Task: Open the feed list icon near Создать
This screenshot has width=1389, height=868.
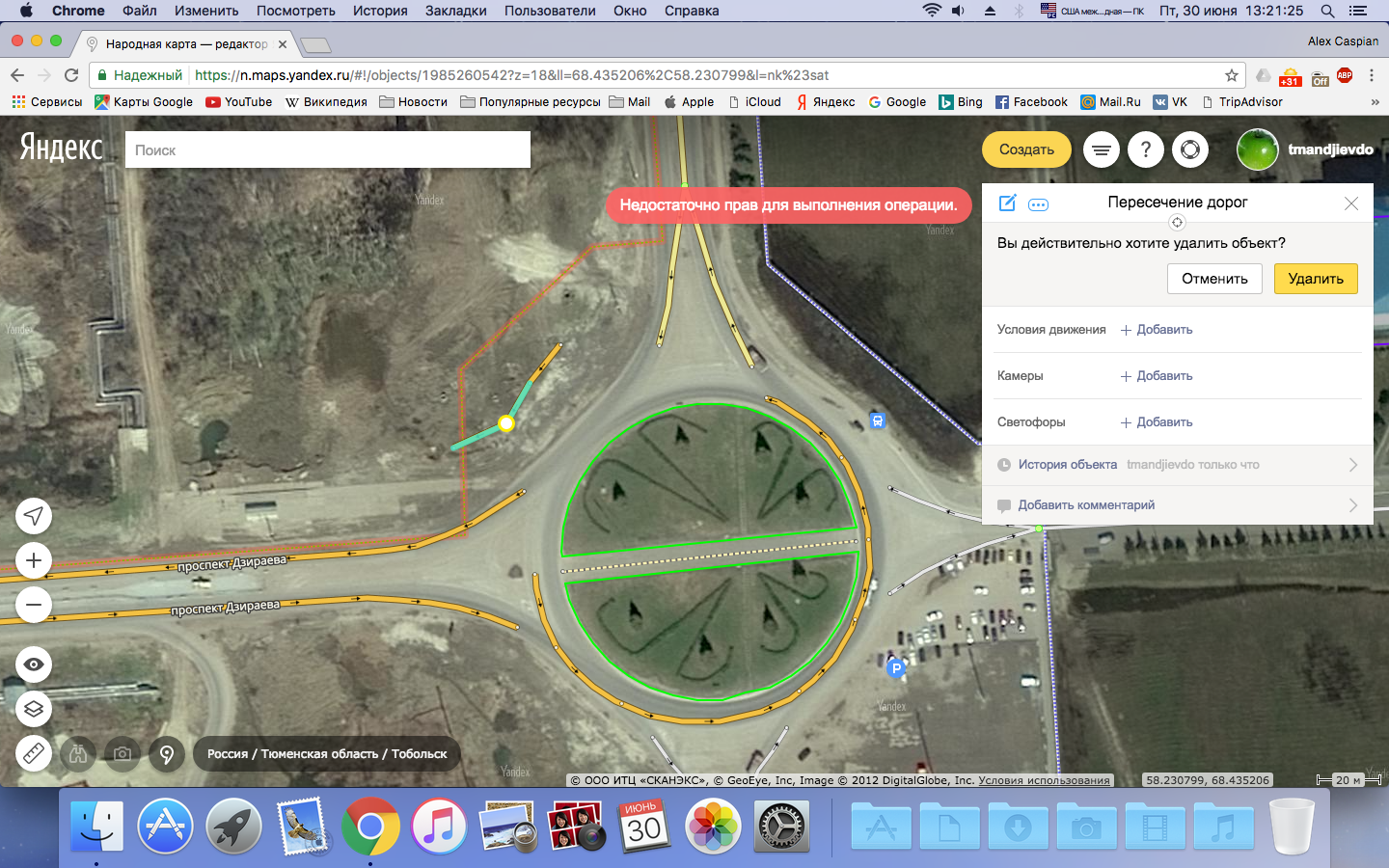Action: click(x=1102, y=149)
